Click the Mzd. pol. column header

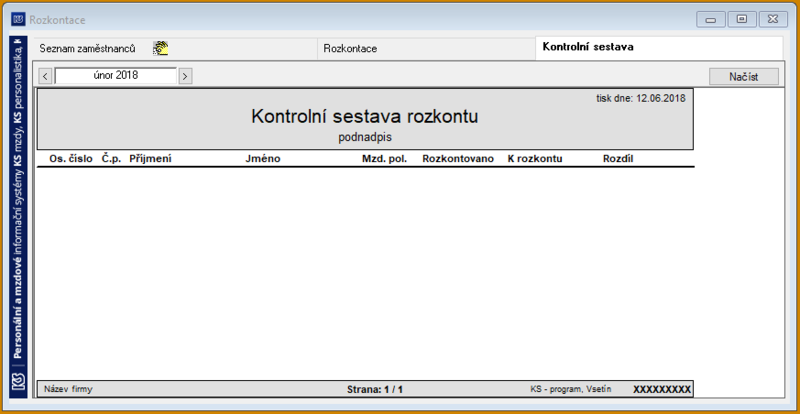384,159
